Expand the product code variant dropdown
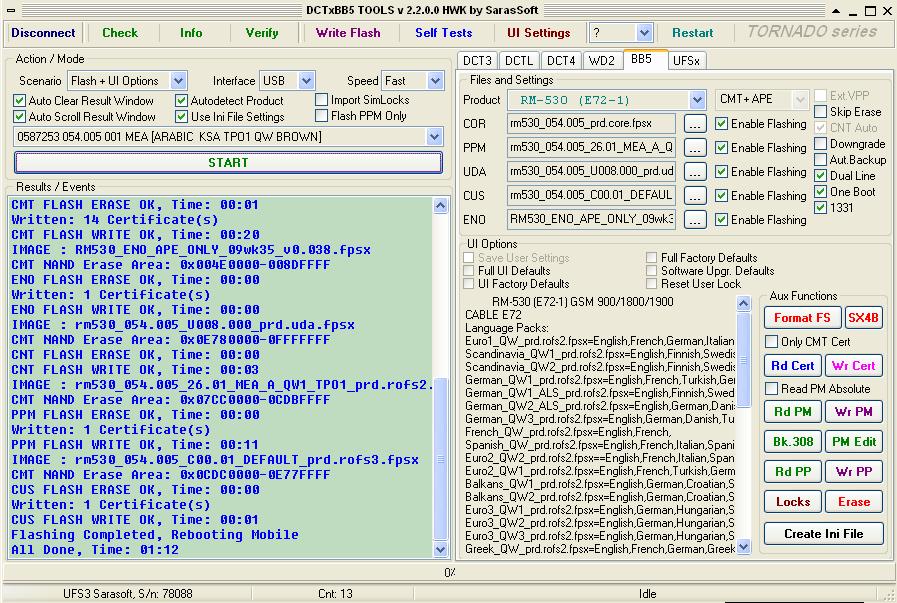The image size is (897, 603). (434, 136)
